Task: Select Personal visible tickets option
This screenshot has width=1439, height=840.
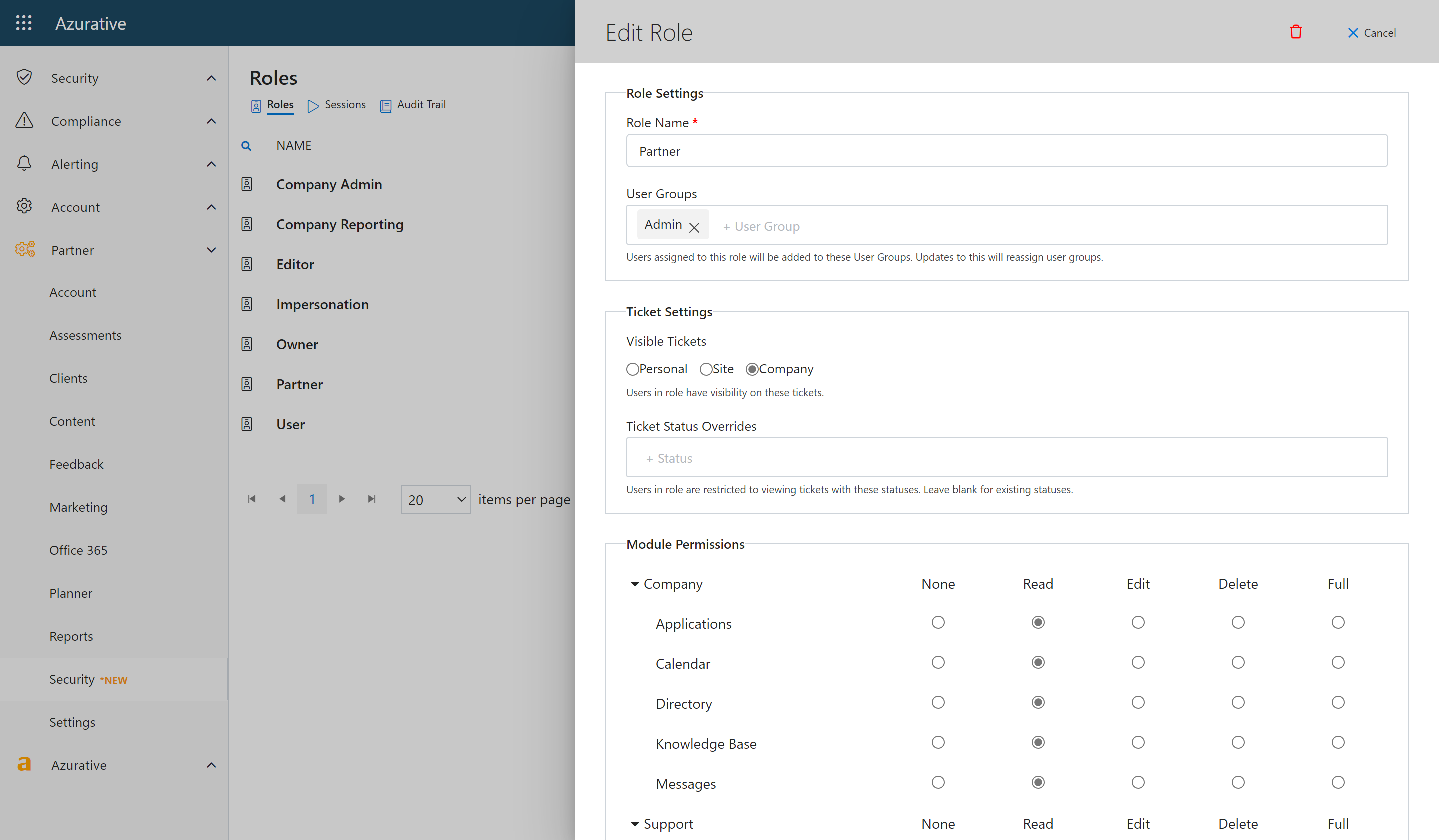Action: pos(632,370)
